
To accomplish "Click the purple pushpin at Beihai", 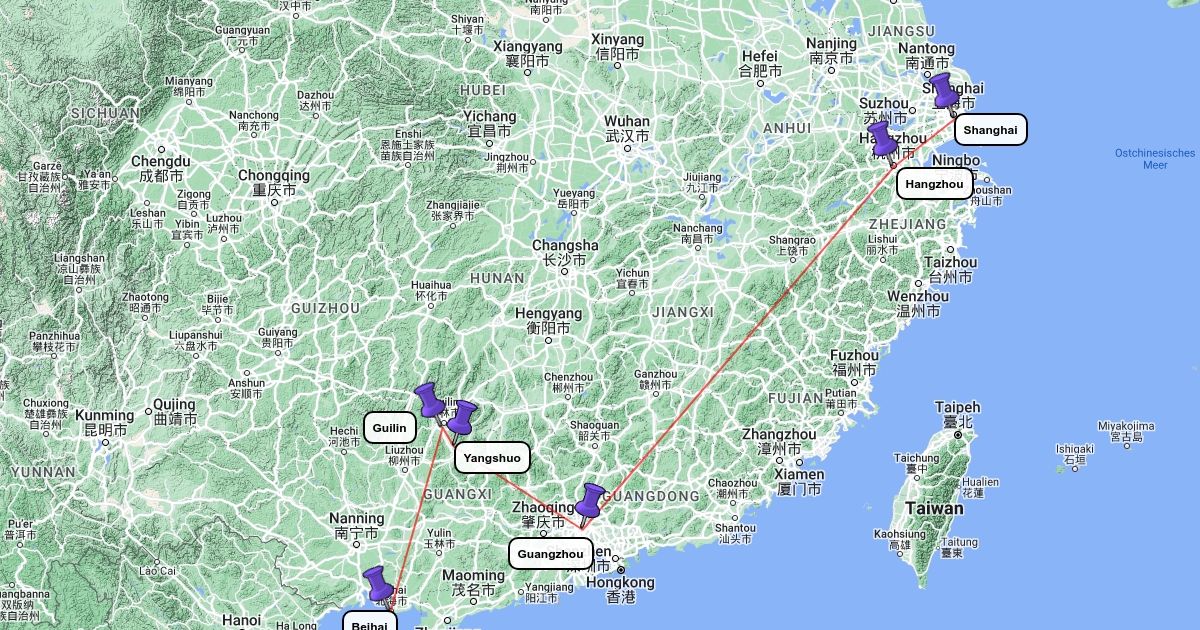I will (378, 587).
